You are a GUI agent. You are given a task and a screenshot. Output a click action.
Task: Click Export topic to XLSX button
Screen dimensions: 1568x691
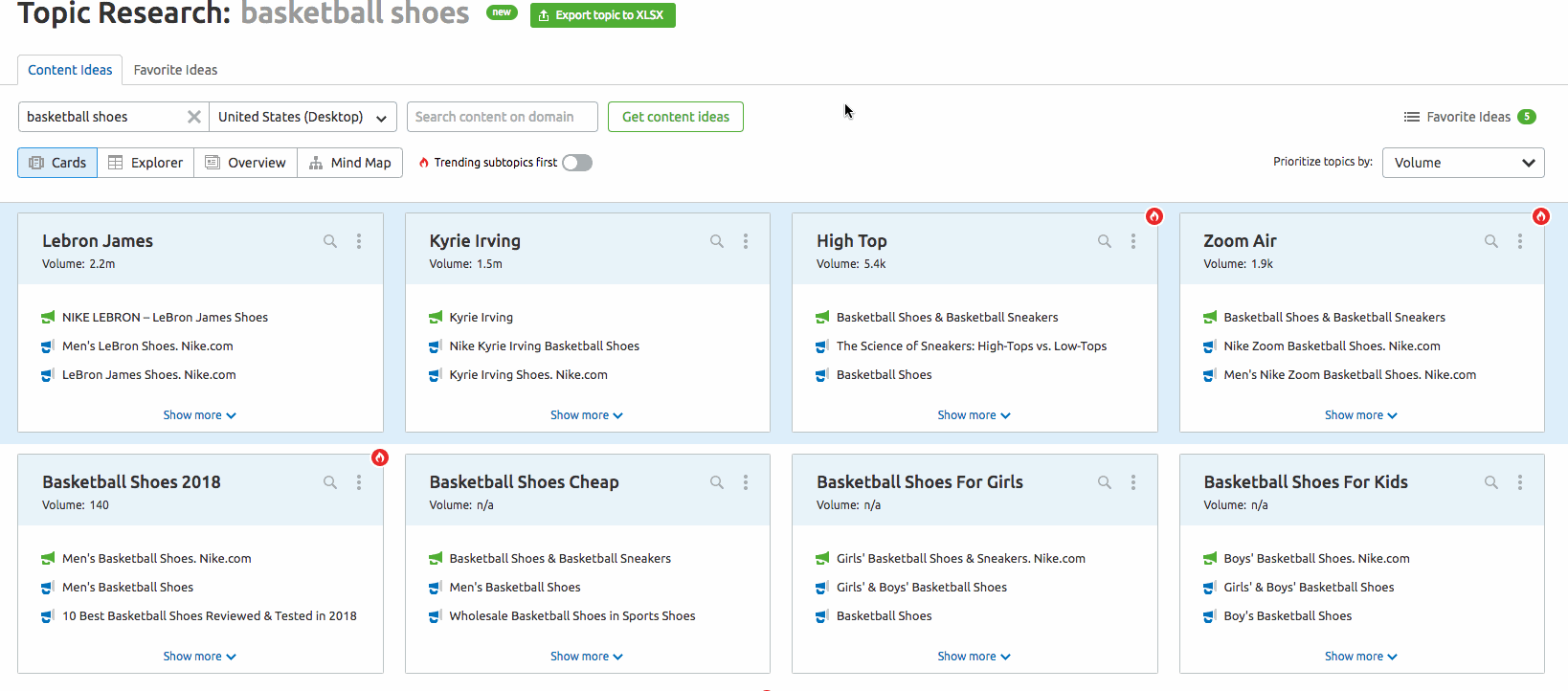point(602,15)
